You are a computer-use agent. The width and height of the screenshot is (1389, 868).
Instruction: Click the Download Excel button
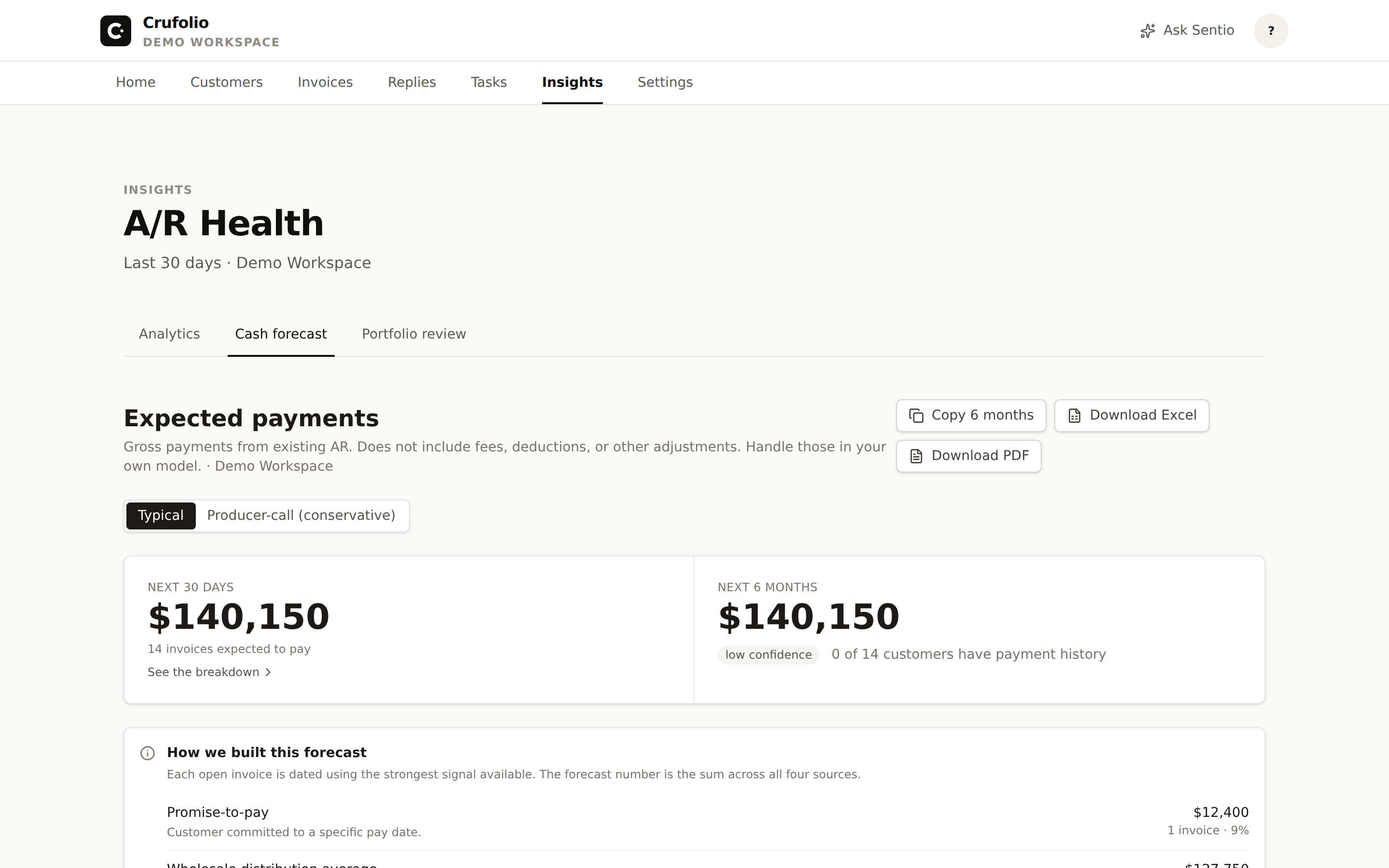pyautogui.click(x=1132, y=416)
